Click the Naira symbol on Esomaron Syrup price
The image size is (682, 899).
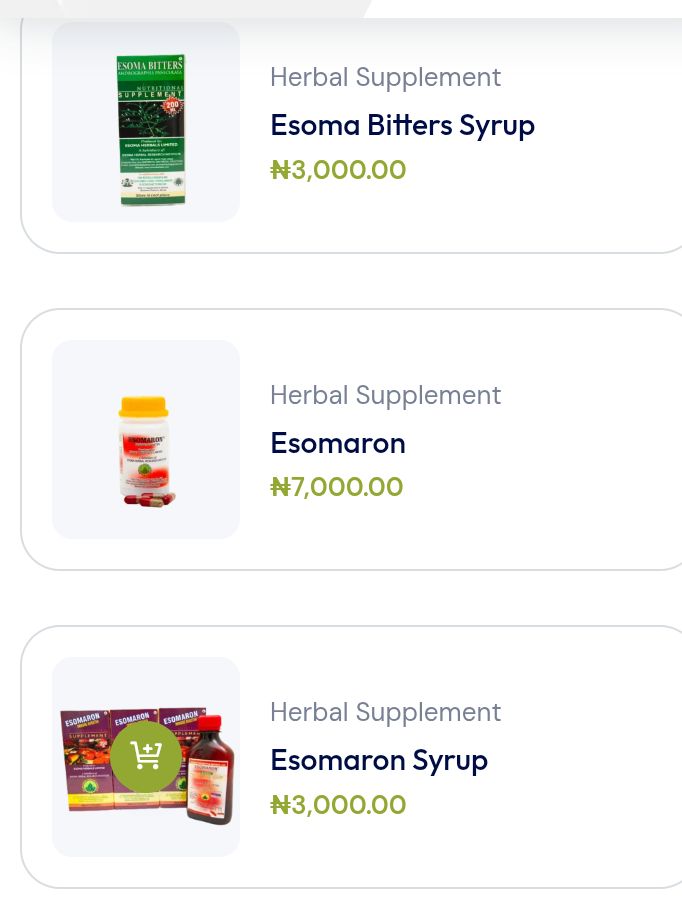(x=280, y=806)
